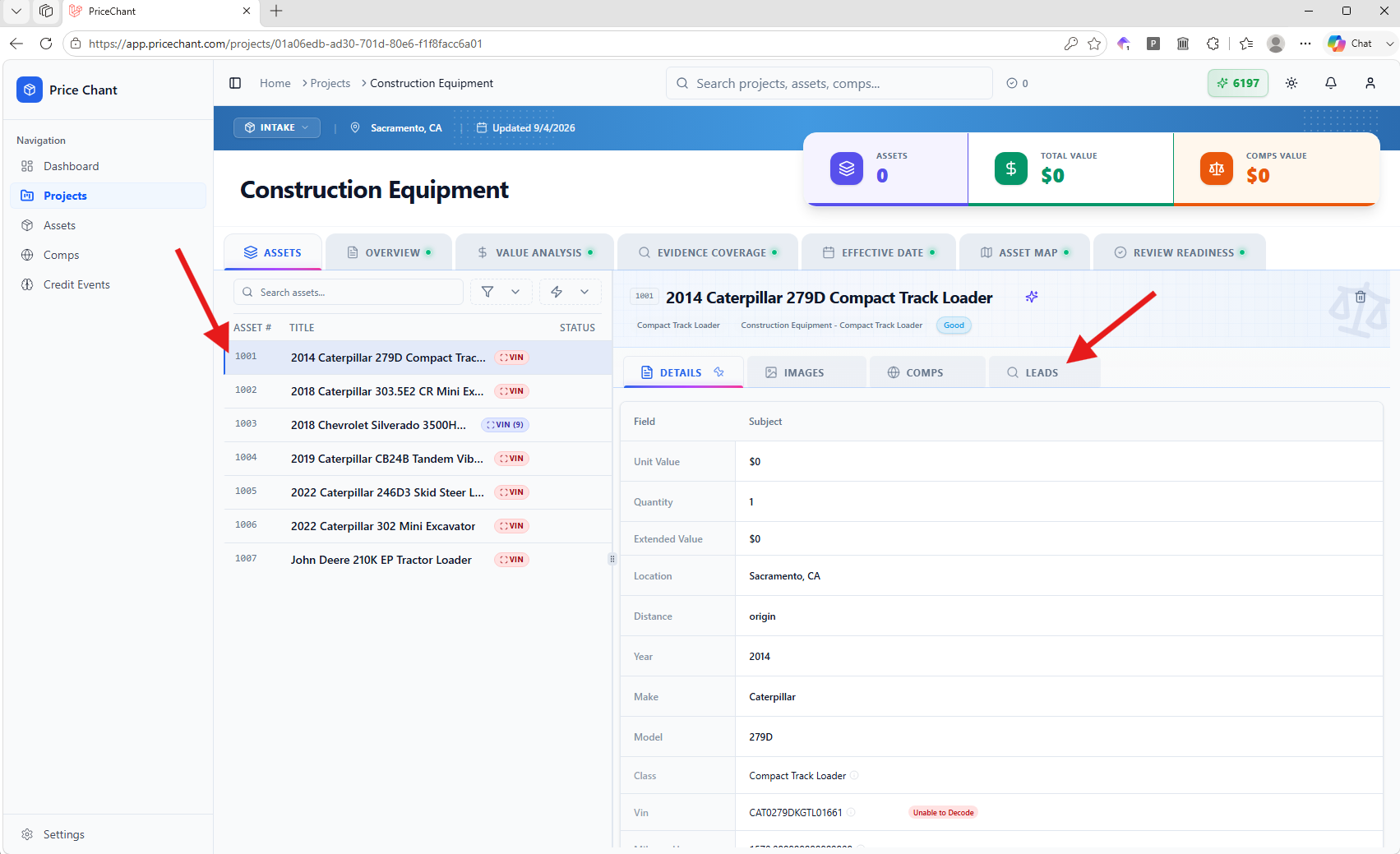Screen dimensions: 1400x854
Task: Open the notifications bell
Action: point(1331,83)
